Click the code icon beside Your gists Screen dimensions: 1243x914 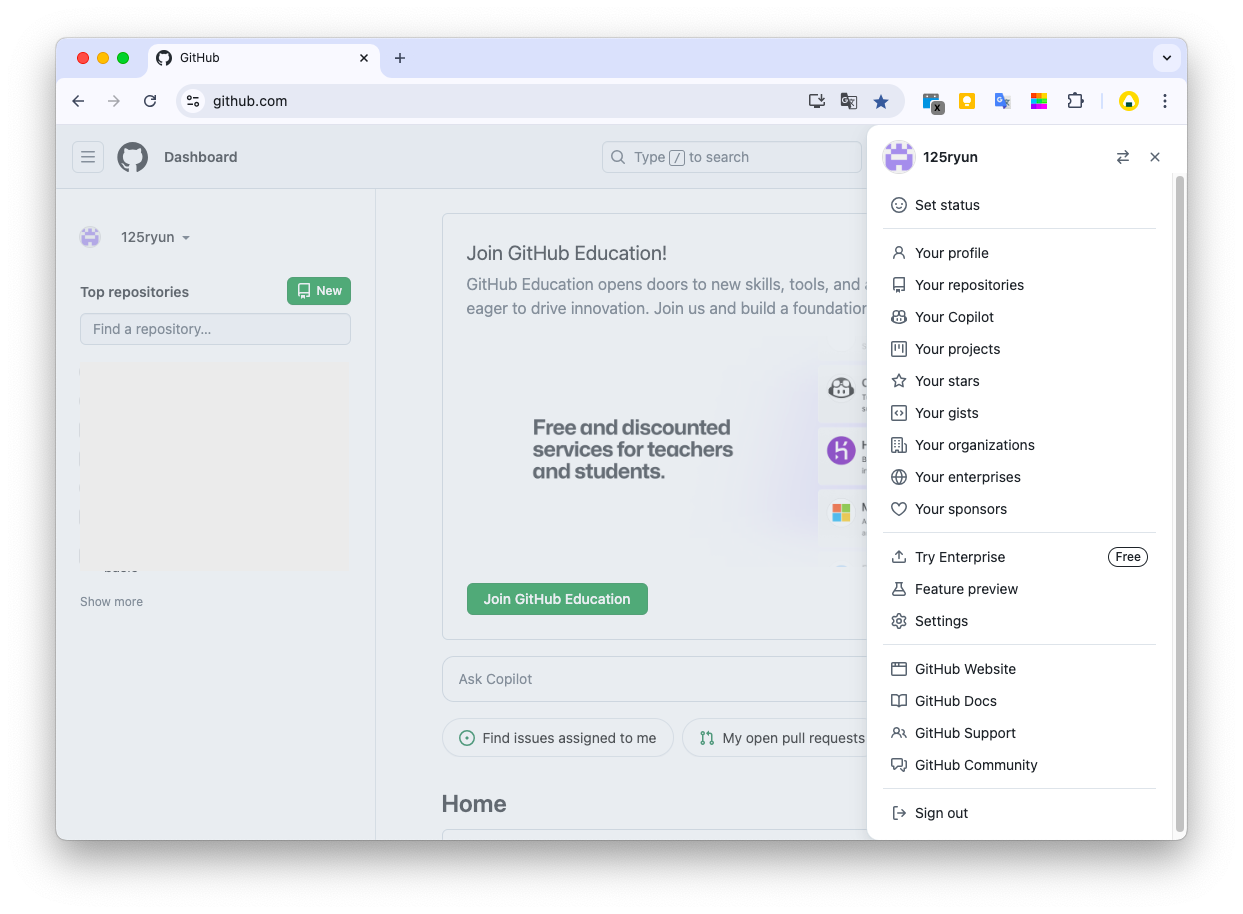coord(899,413)
